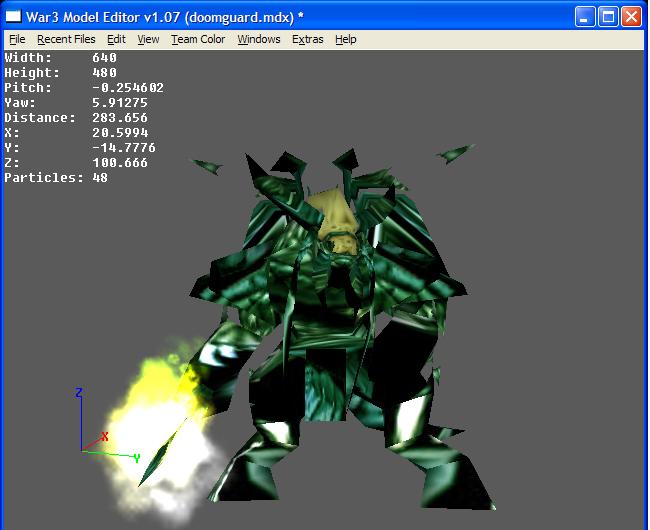The width and height of the screenshot is (650, 530).
Task: Open the Windows menu
Action: coord(259,39)
